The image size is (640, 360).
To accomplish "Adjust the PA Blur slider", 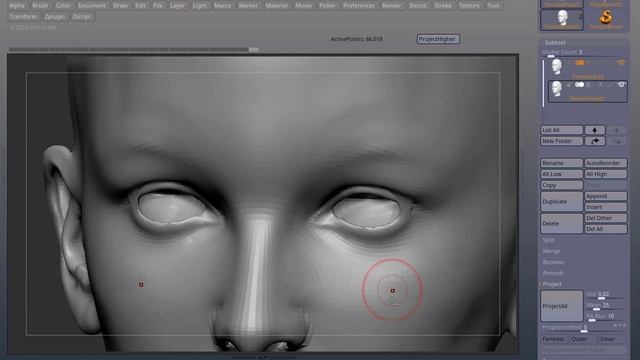I will click(x=606, y=316).
